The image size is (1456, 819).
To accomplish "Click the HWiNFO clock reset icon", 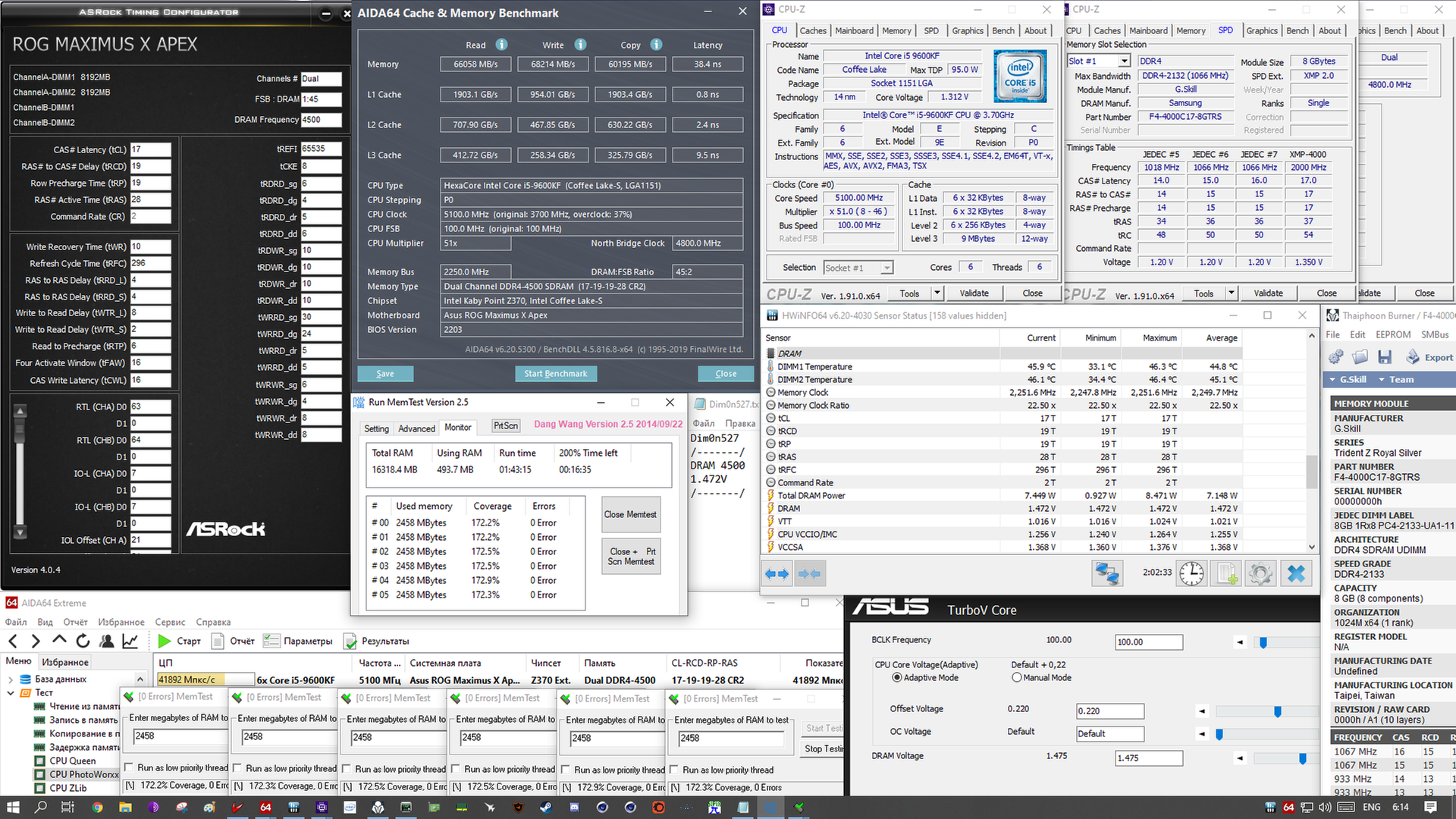I will (x=1191, y=573).
